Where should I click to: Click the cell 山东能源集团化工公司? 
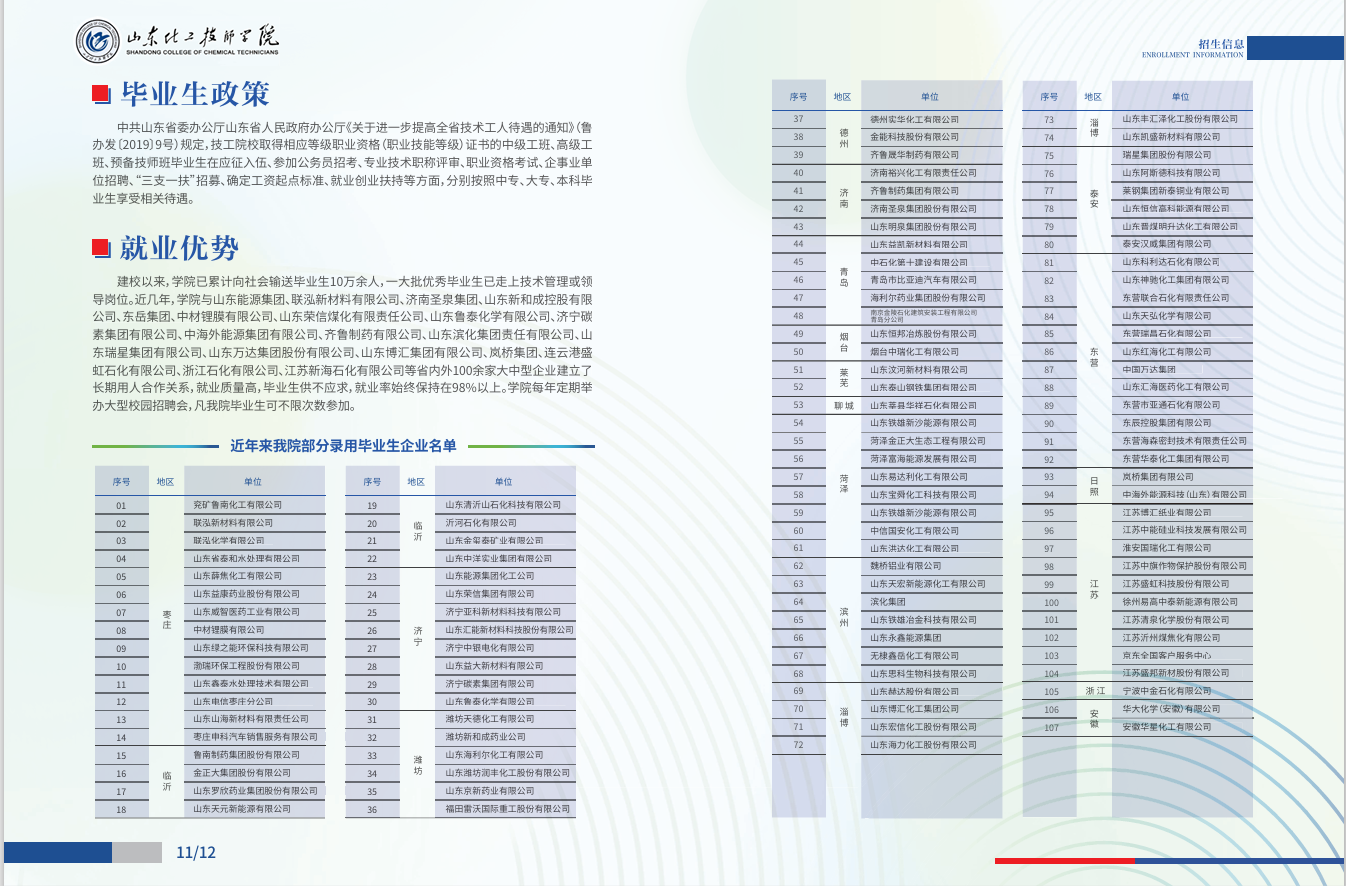click(x=489, y=576)
